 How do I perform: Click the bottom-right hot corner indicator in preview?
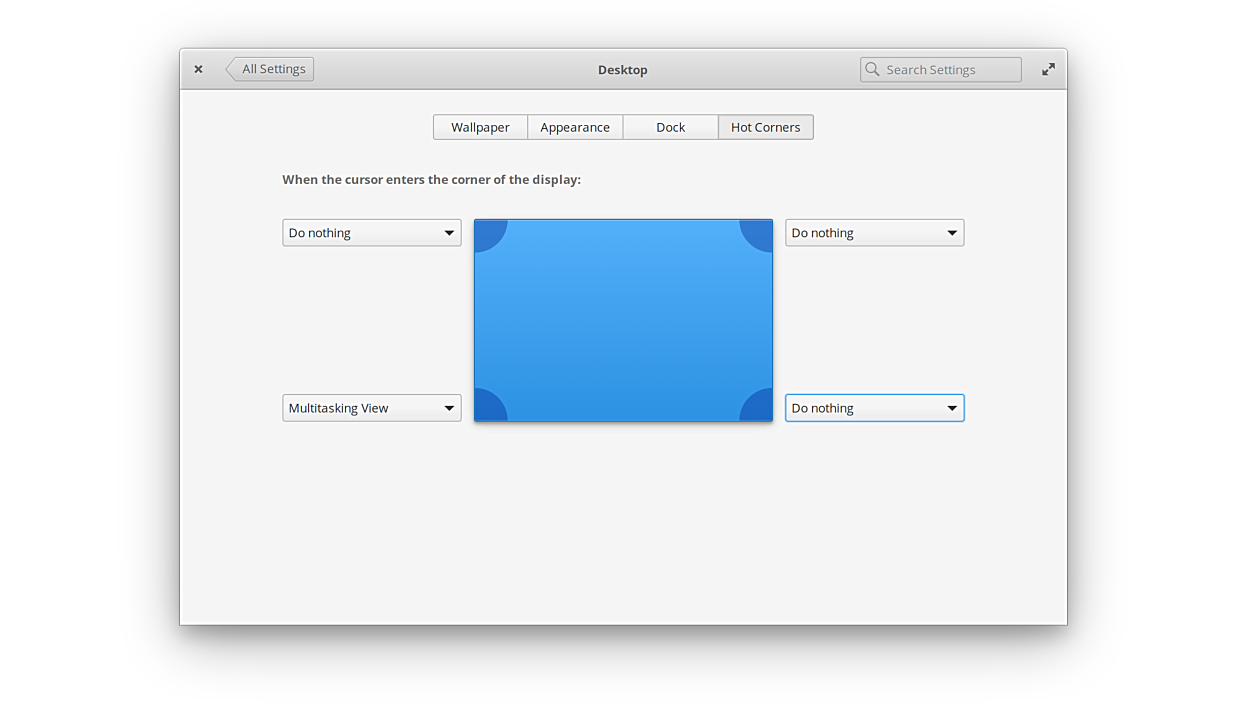pyautogui.click(x=759, y=408)
